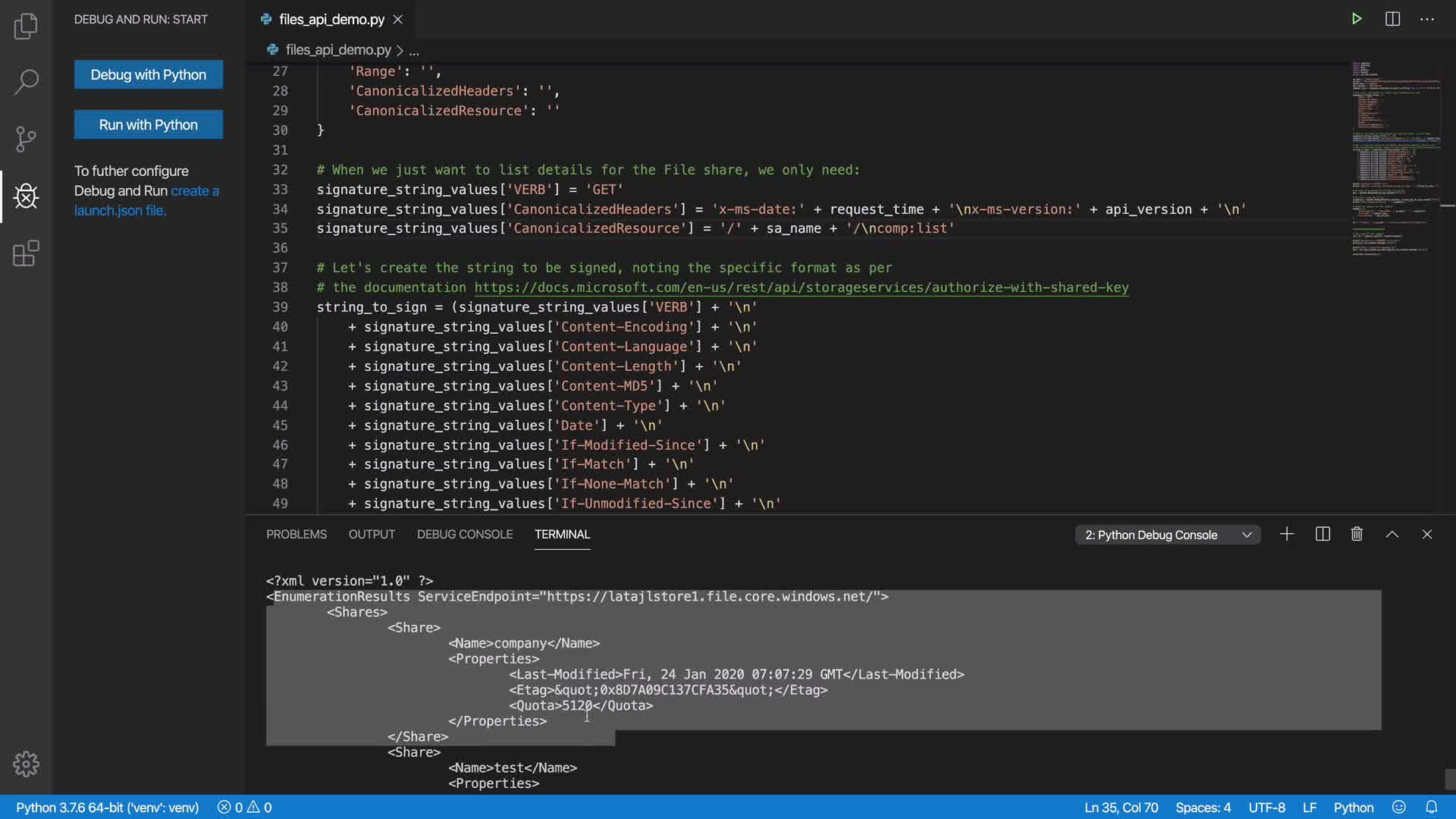
Task: Open the Explorer view in the activity bar
Action: point(26,27)
